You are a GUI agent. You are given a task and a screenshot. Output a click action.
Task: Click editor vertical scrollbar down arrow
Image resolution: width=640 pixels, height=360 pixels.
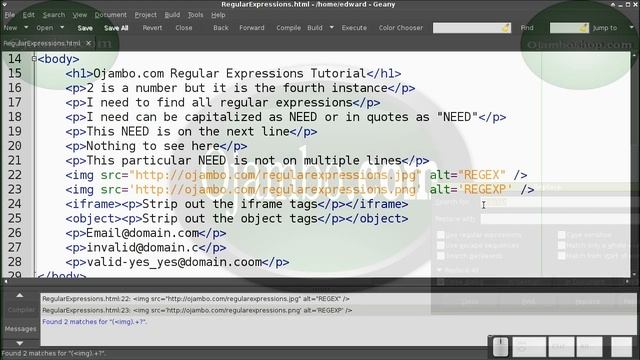pyautogui.click(x=634, y=275)
